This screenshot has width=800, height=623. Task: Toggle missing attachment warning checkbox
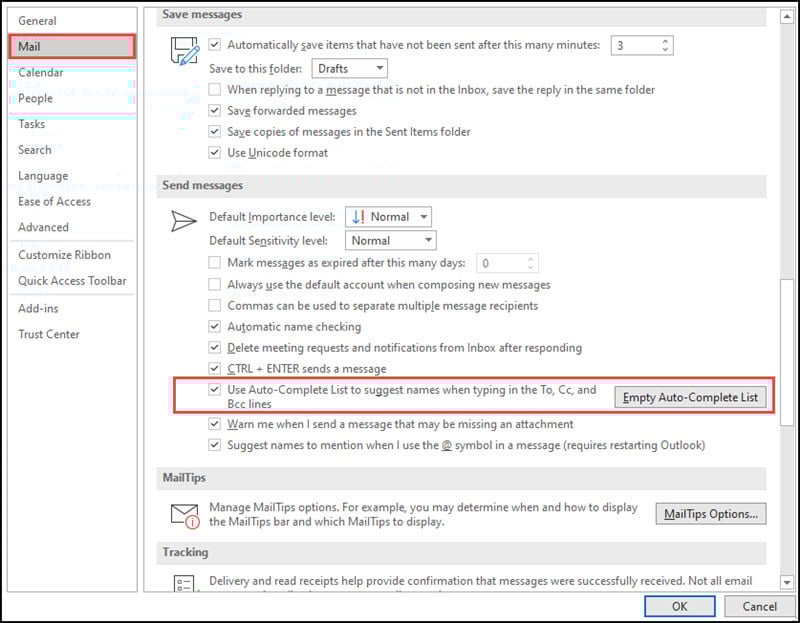pos(215,423)
